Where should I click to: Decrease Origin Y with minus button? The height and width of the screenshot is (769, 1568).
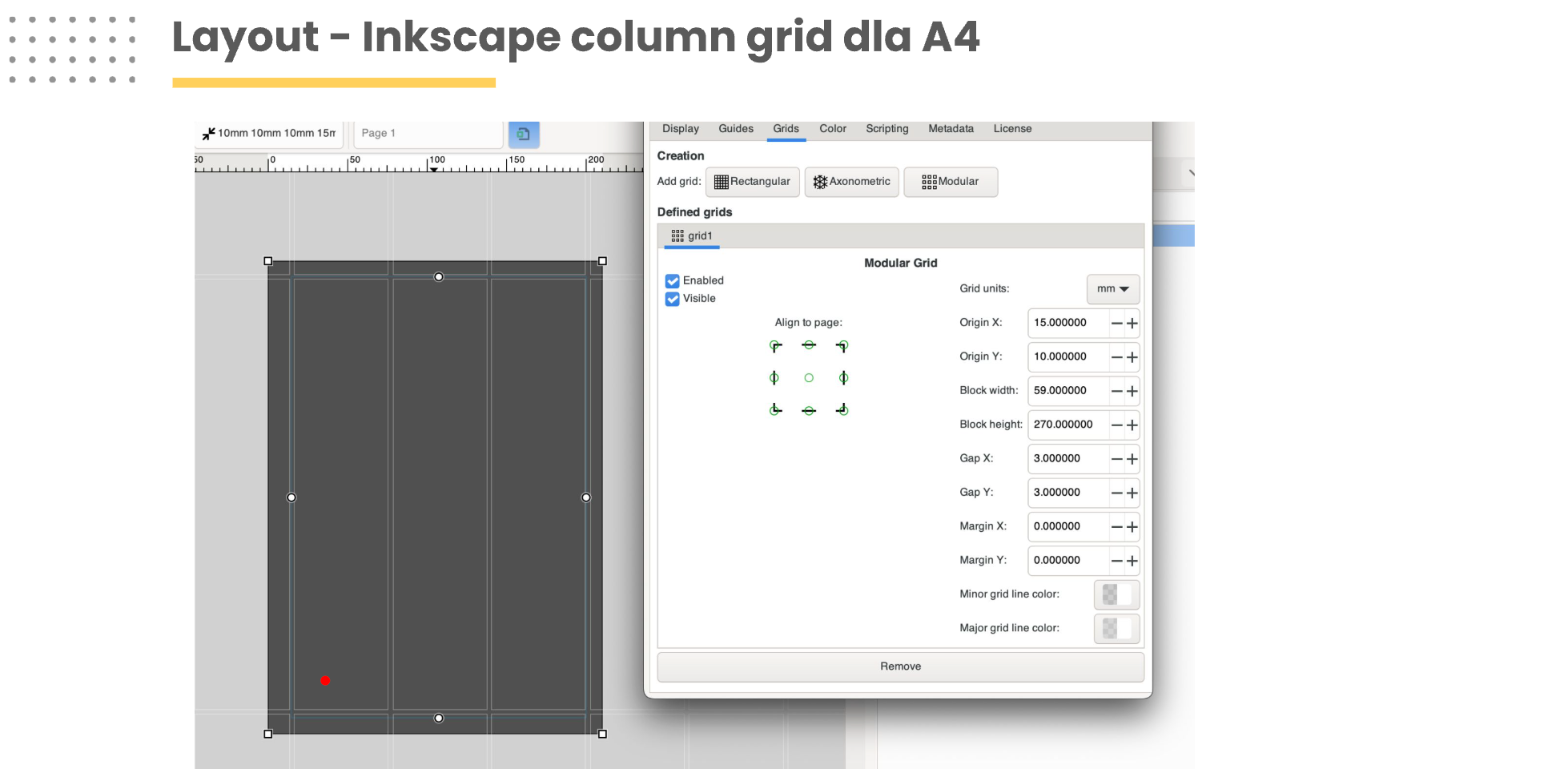(x=1116, y=357)
